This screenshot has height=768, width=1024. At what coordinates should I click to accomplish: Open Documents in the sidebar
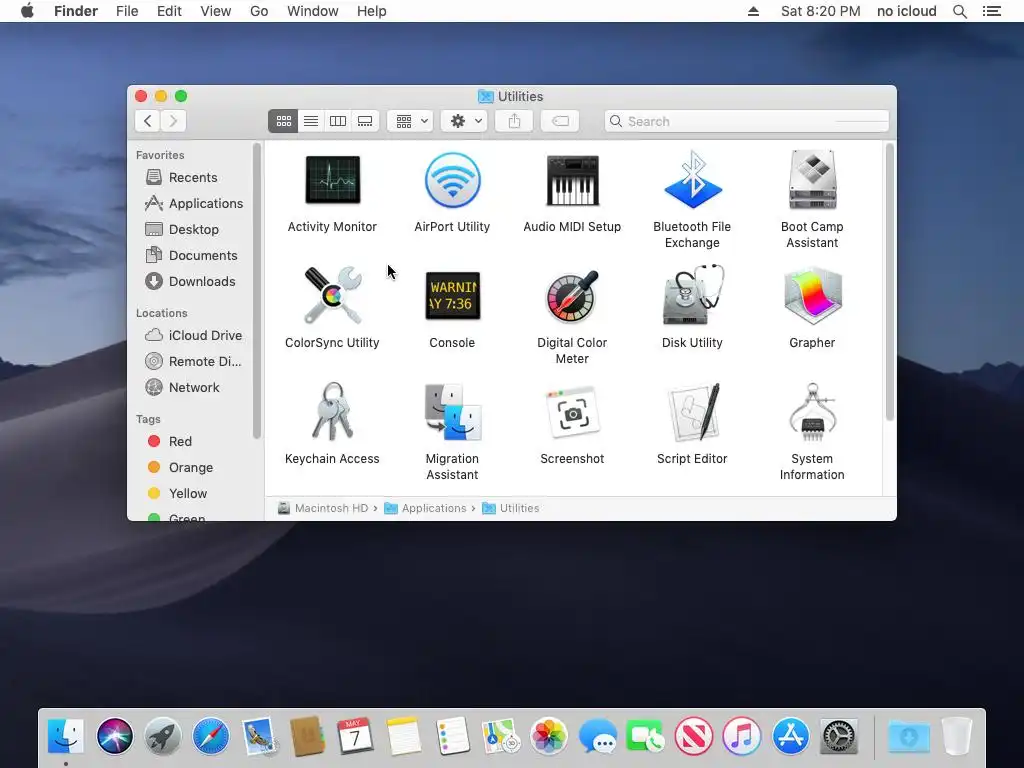[x=191, y=255]
